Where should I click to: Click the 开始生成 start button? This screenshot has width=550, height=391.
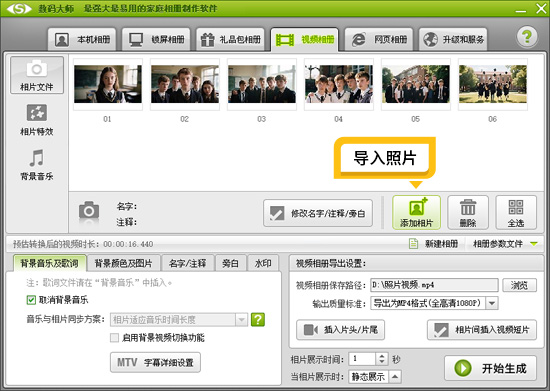pyautogui.click(x=490, y=368)
